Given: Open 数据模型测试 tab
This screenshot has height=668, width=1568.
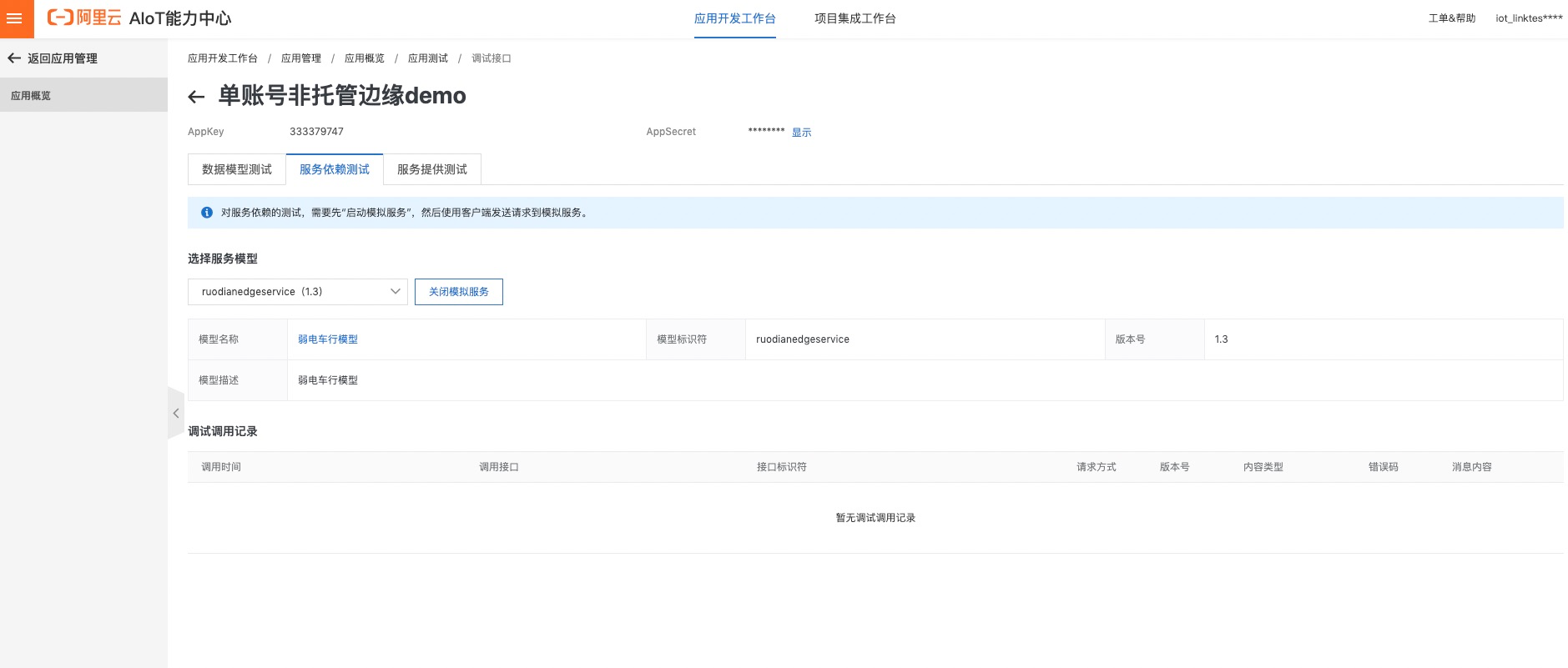Looking at the screenshot, I should (237, 169).
